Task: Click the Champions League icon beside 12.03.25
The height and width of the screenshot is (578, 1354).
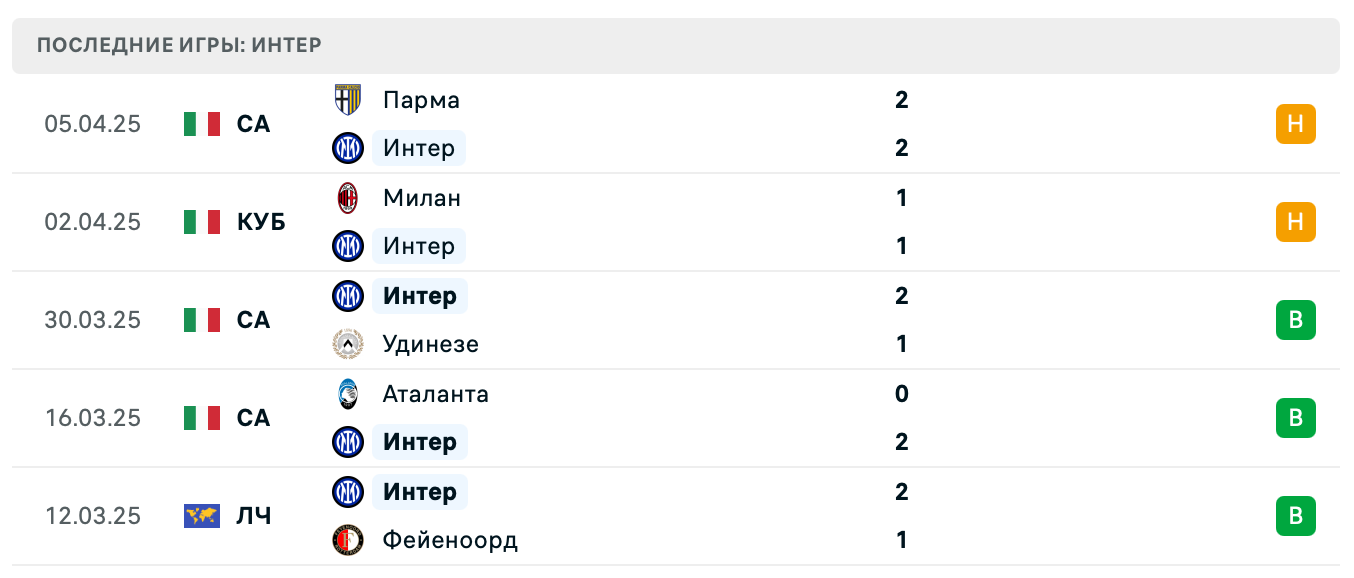Action: (x=202, y=516)
